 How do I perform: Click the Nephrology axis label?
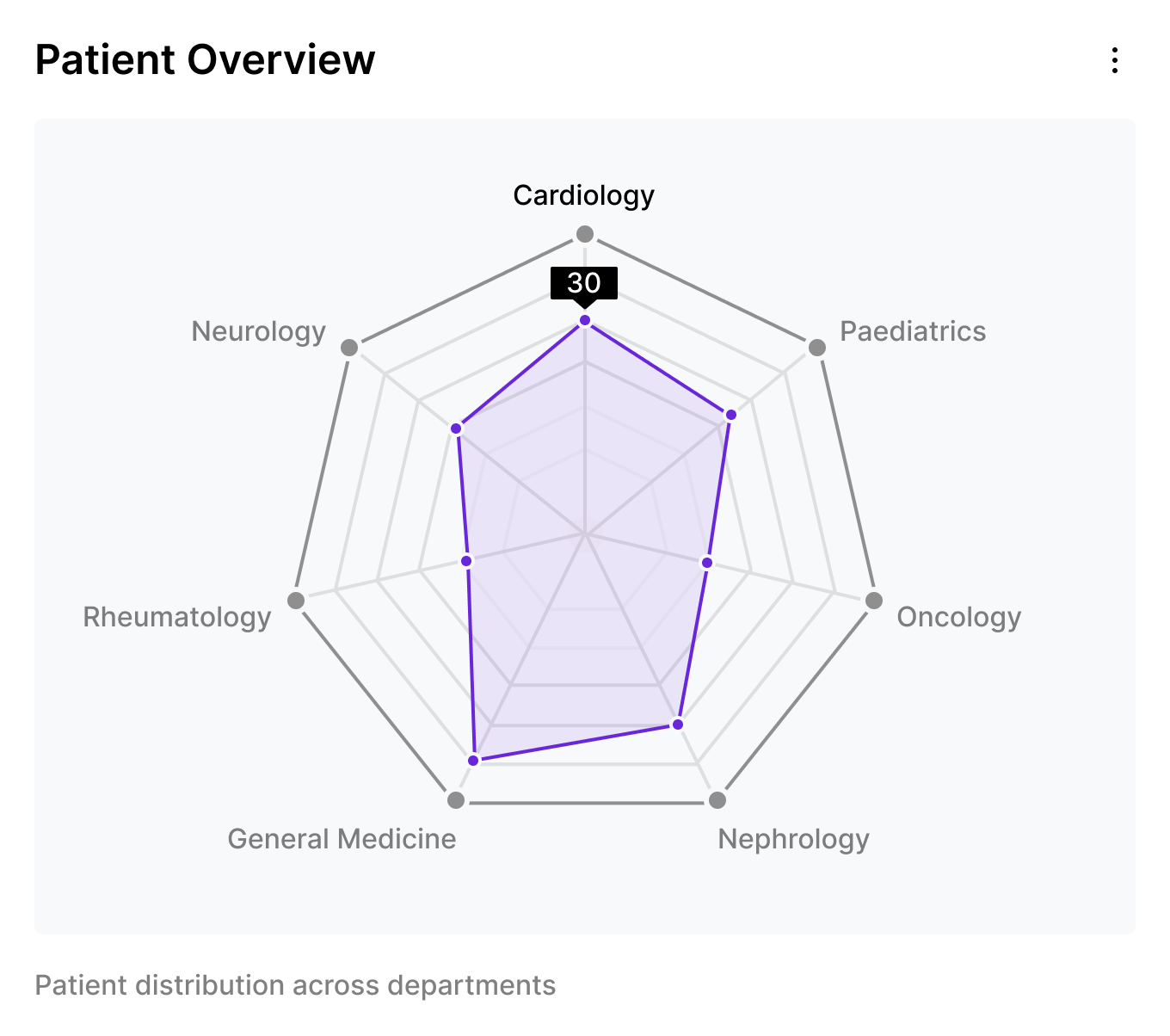(x=793, y=839)
